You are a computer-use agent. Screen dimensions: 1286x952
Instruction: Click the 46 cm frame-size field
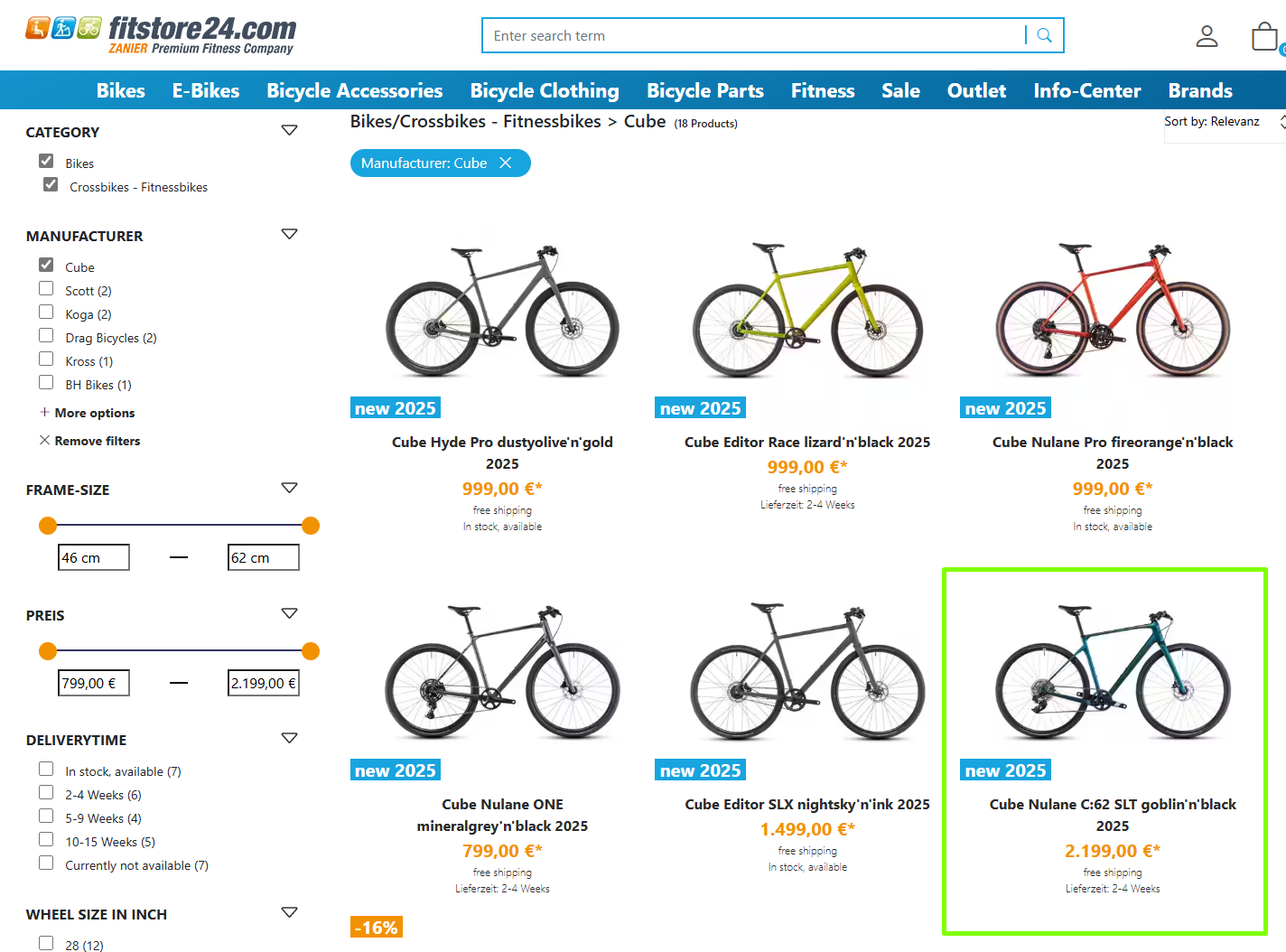click(94, 557)
